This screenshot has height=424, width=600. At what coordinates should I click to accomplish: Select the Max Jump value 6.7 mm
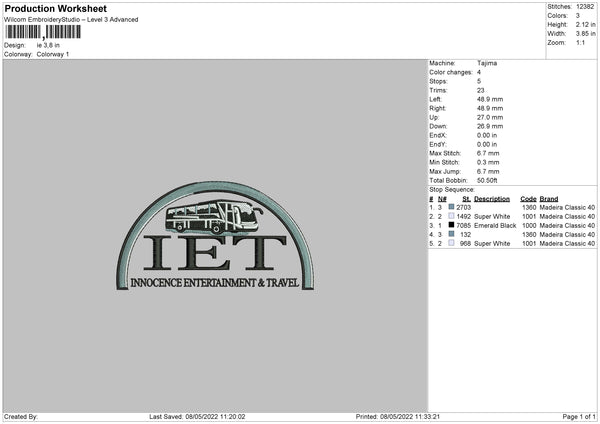488,171
